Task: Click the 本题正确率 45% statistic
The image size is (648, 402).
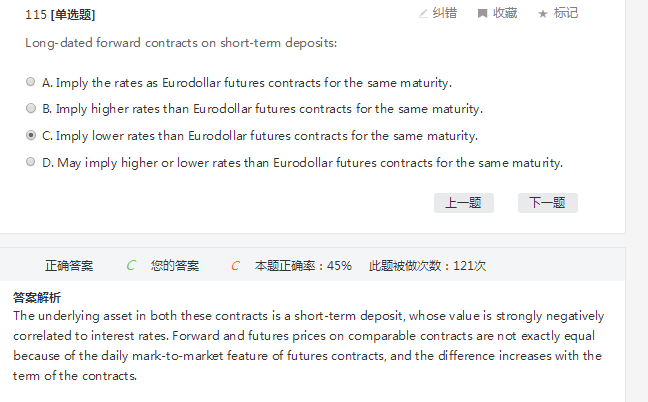Action: pos(304,266)
